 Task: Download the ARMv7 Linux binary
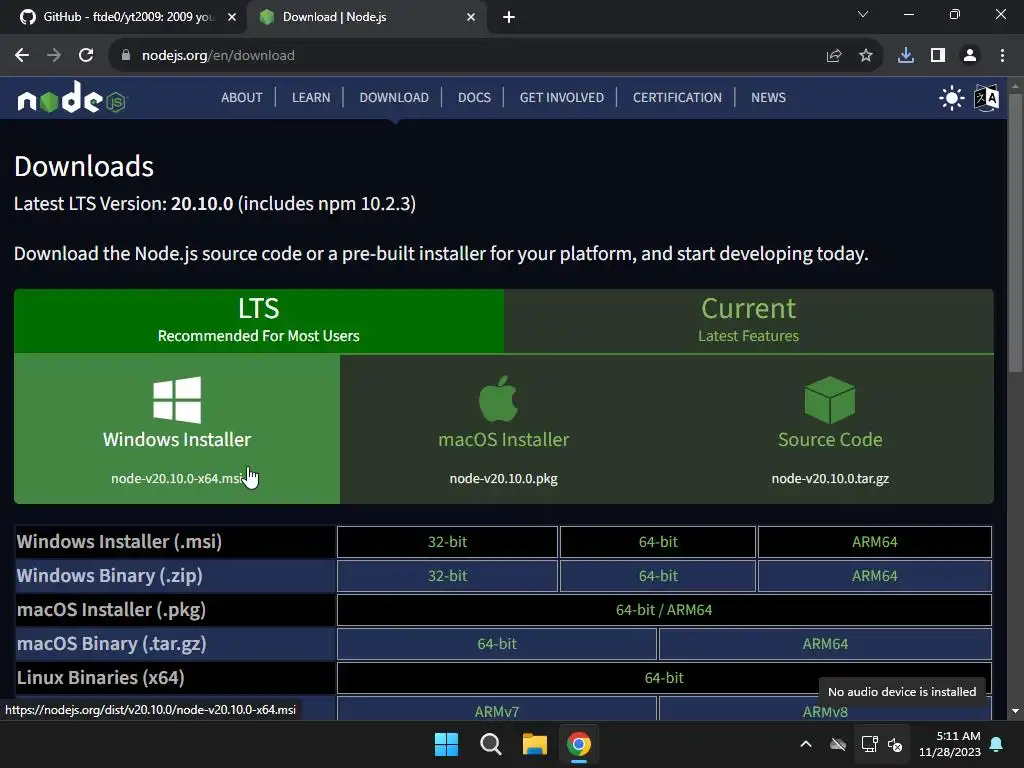tap(497, 709)
